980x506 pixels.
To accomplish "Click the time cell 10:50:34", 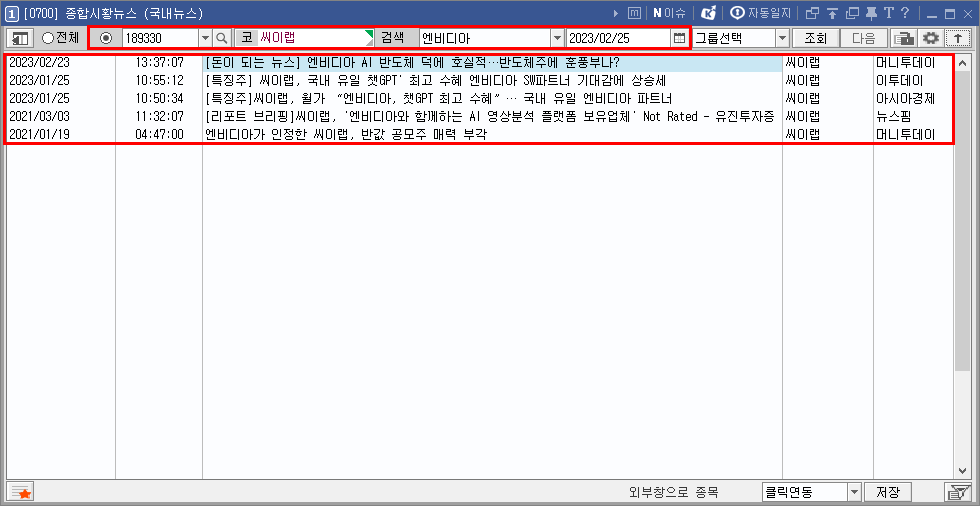I will [159, 99].
